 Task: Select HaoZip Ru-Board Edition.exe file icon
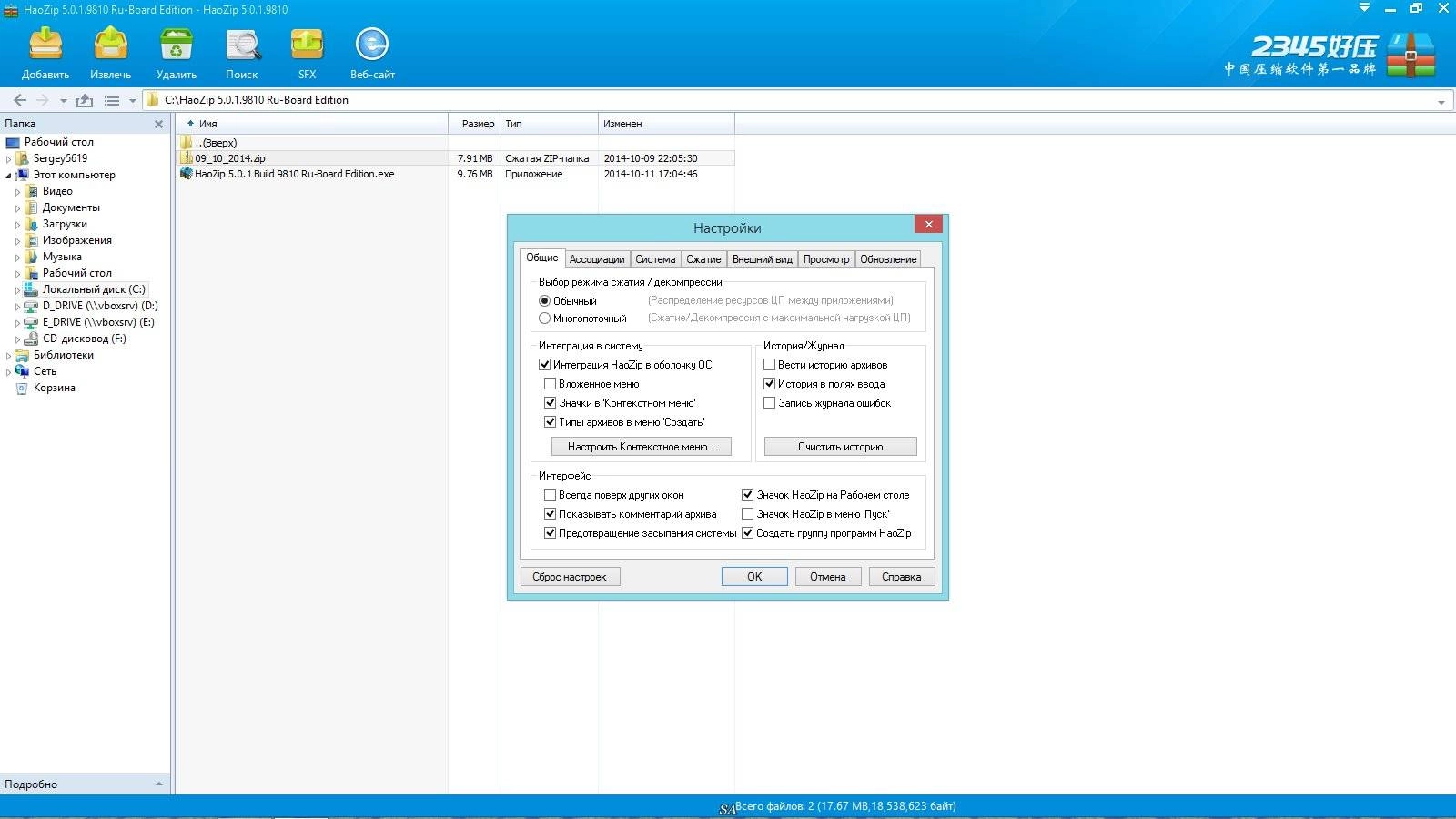click(x=187, y=174)
